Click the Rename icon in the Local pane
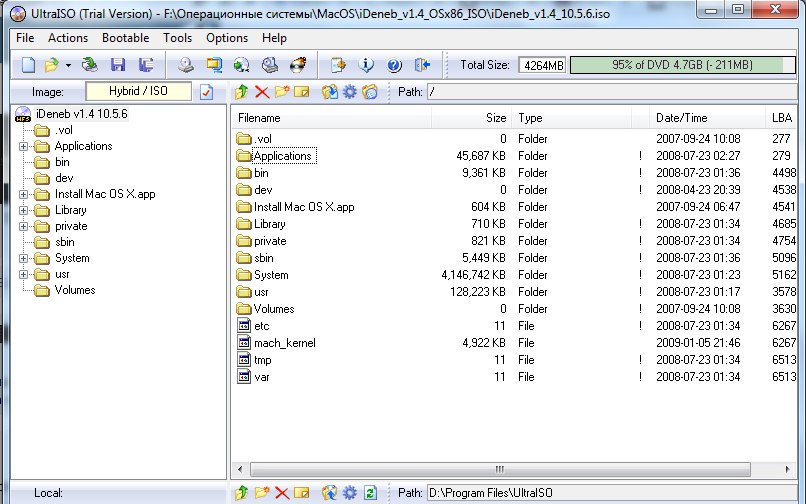 pos(302,493)
